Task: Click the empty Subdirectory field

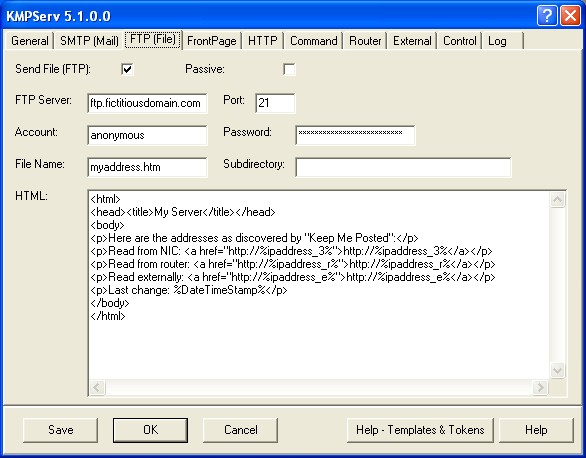Action: click(x=403, y=167)
